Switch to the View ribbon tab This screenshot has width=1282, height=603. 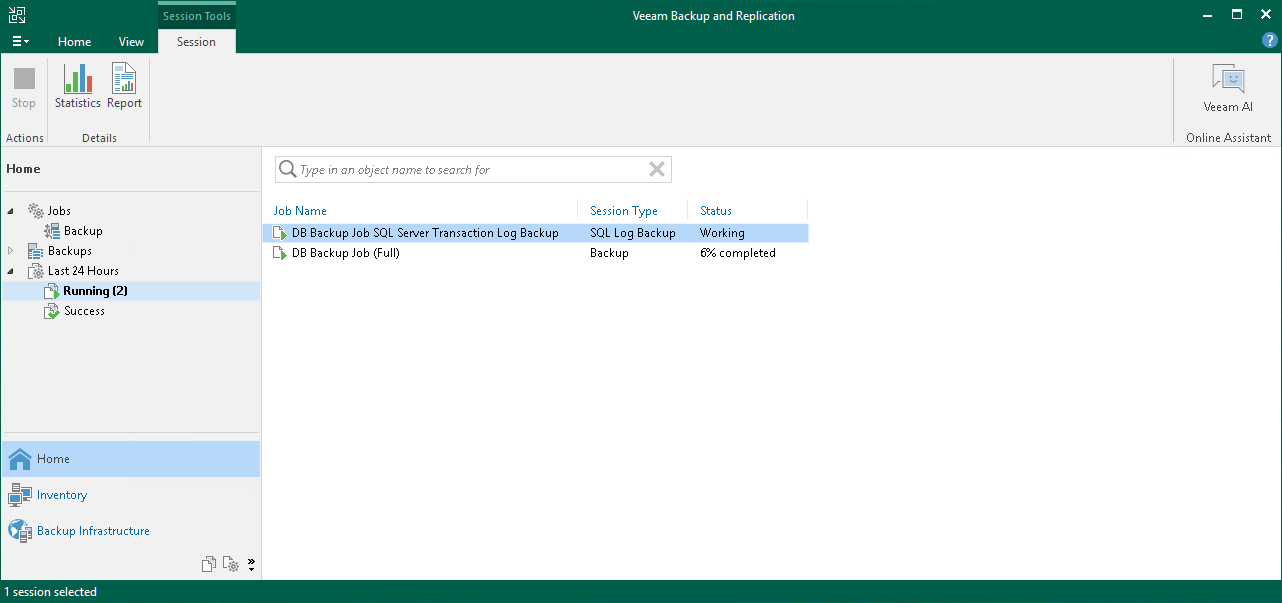point(131,42)
